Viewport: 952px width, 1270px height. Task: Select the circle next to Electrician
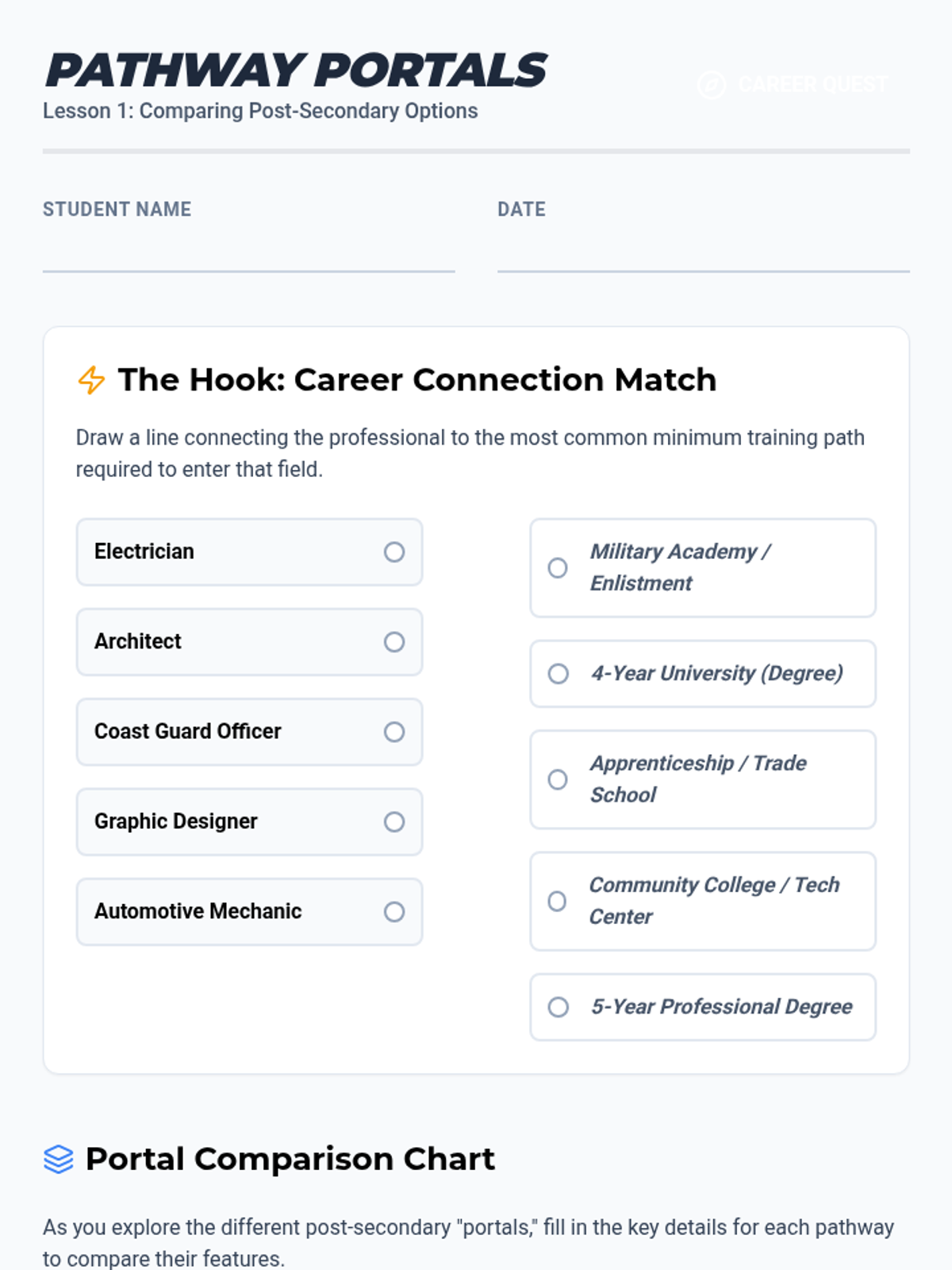(x=394, y=552)
